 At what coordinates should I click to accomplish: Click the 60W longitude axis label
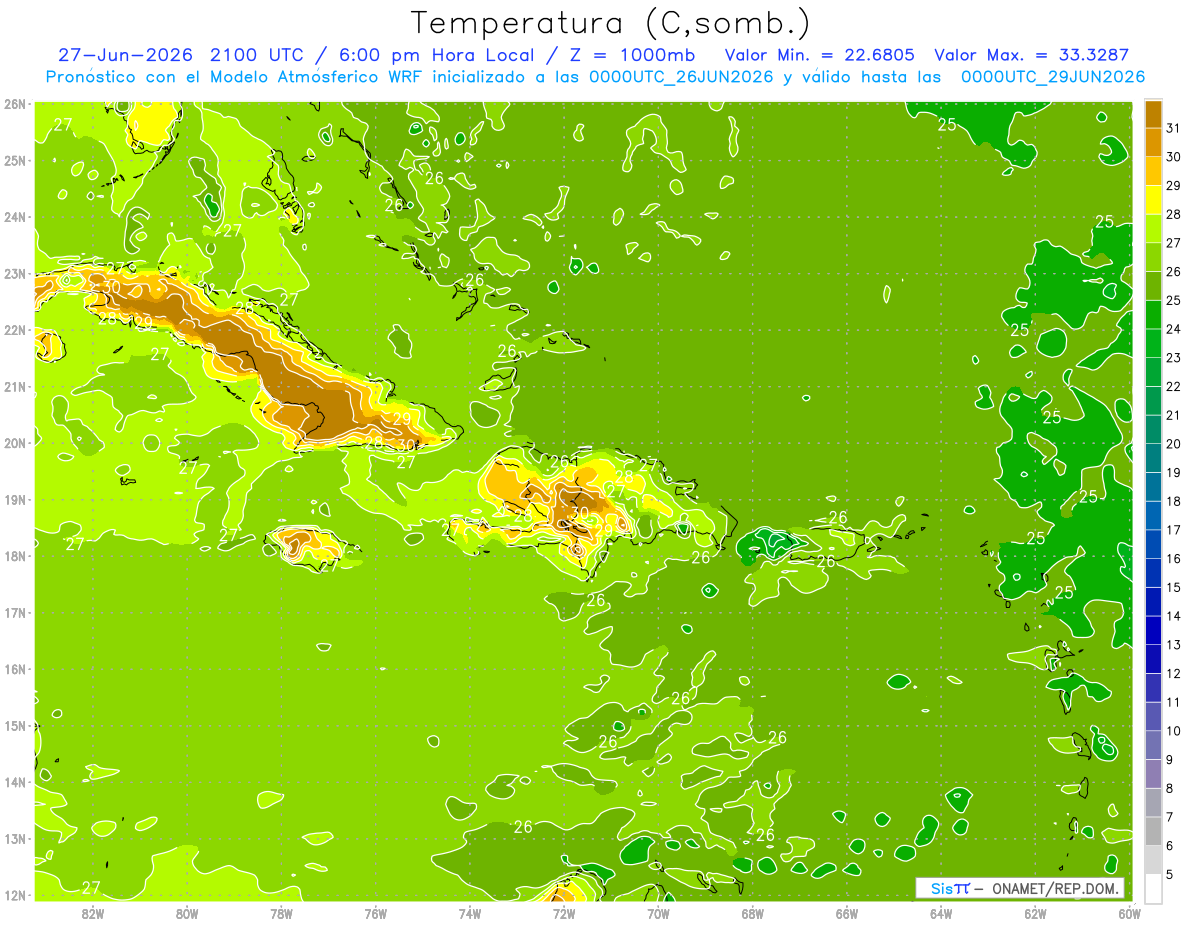[1129, 913]
